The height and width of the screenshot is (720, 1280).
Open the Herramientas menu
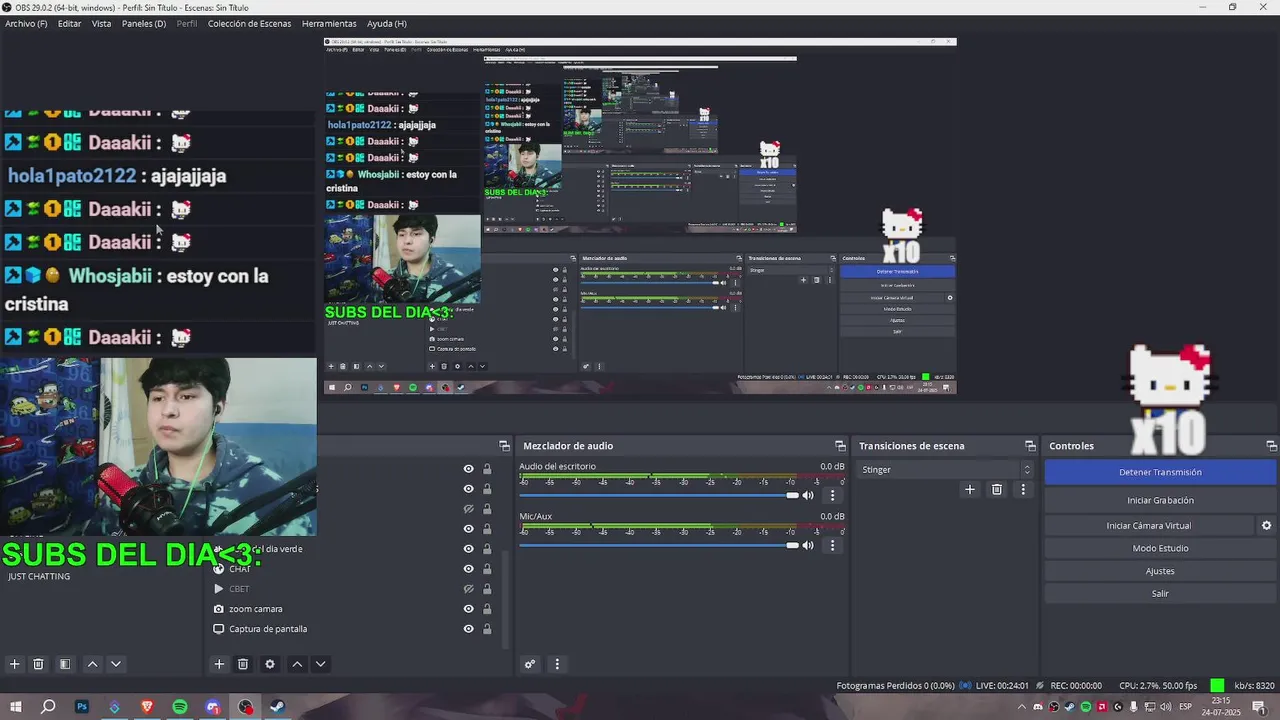pyautogui.click(x=329, y=23)
